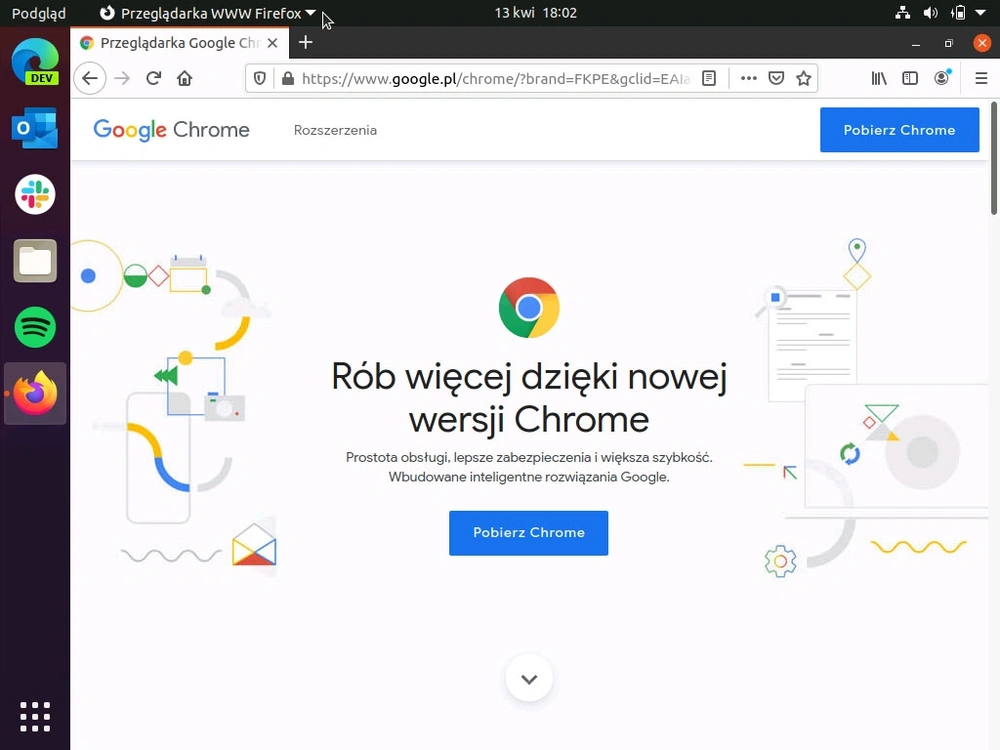This screenshot has width=1000, height=750.
Task: Click the page vertical scrollbar
Action: pos(994,158)
